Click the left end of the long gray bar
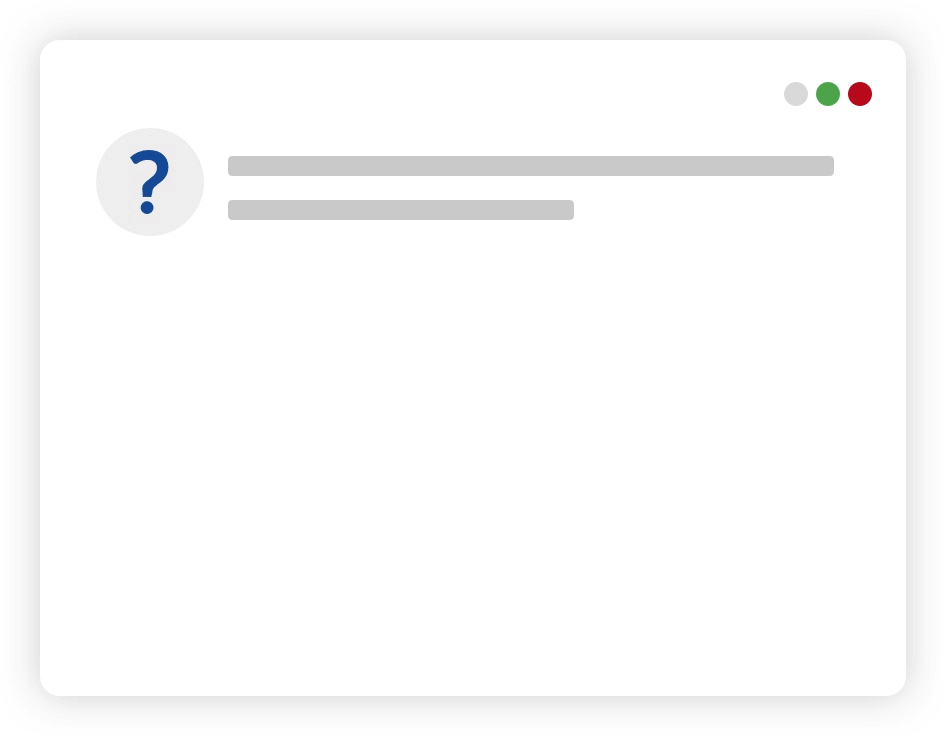This screenshot has width=946, height=736. 236,166
